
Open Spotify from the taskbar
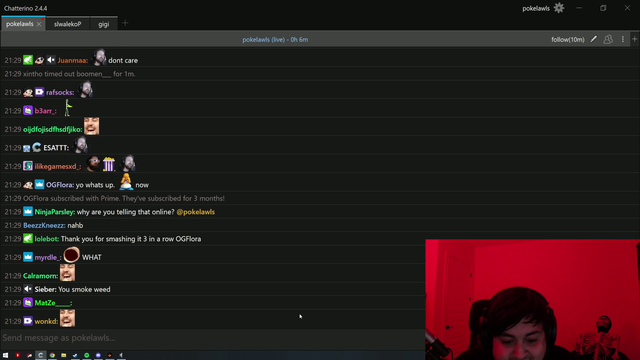(x=87, y=356)
